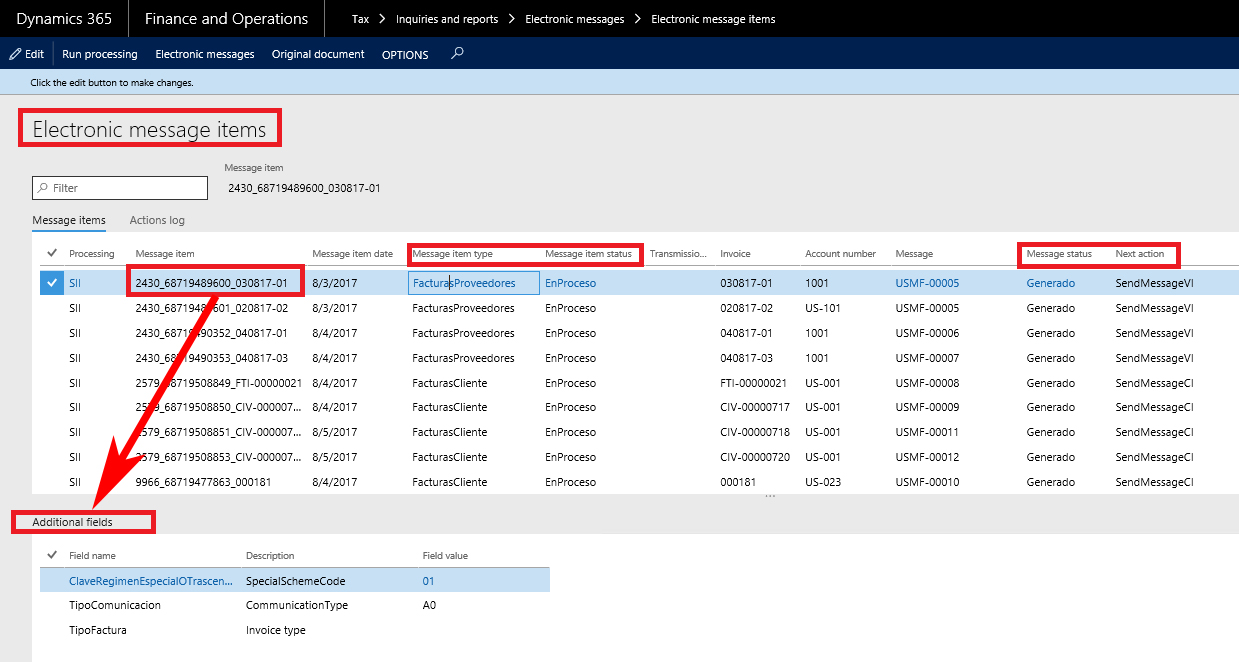1239x662 pixels.
Task: Open message link USMF-00007
Action: (927, 358)
